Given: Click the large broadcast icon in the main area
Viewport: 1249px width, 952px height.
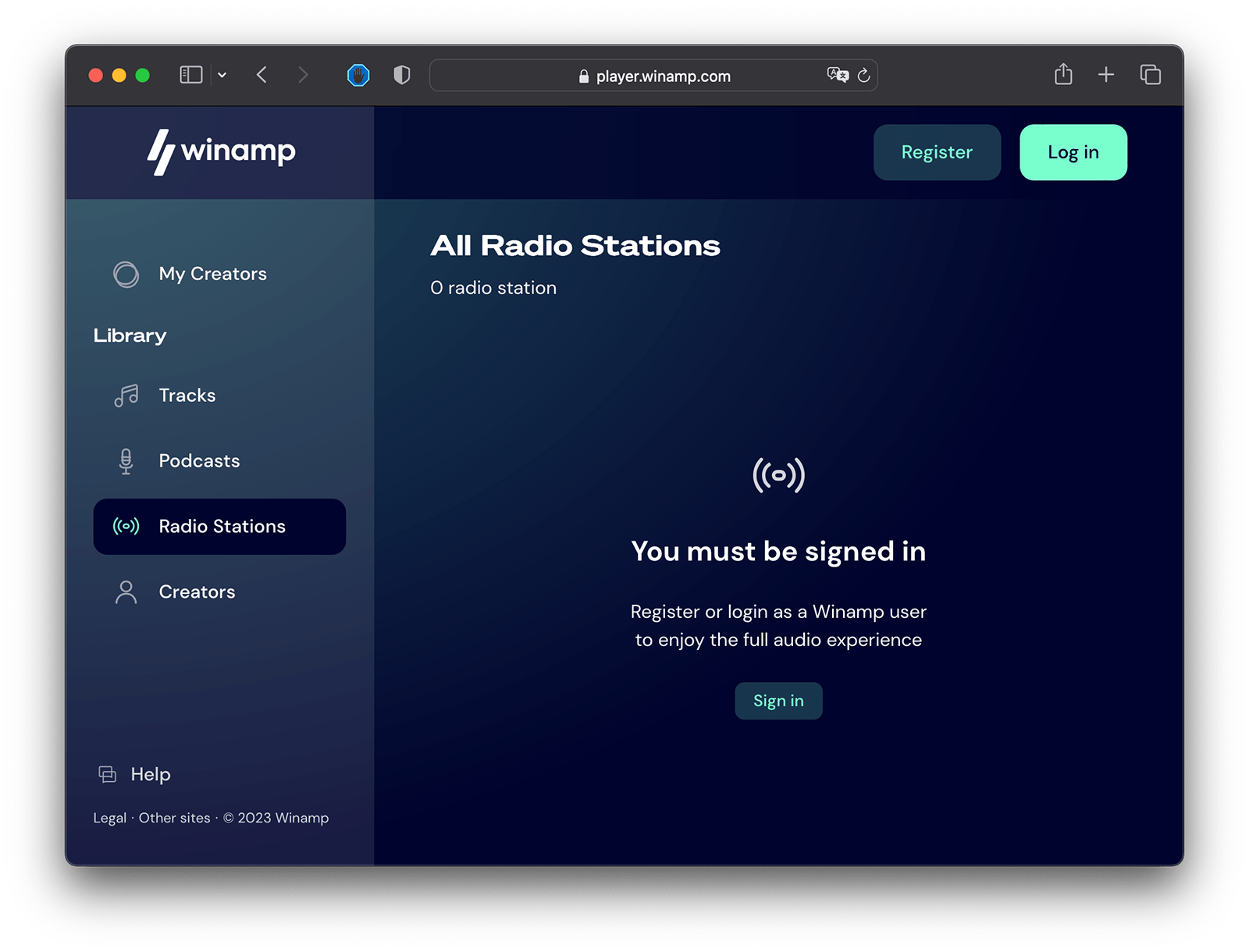Looking at the screenshot, I should pos(778,475).
